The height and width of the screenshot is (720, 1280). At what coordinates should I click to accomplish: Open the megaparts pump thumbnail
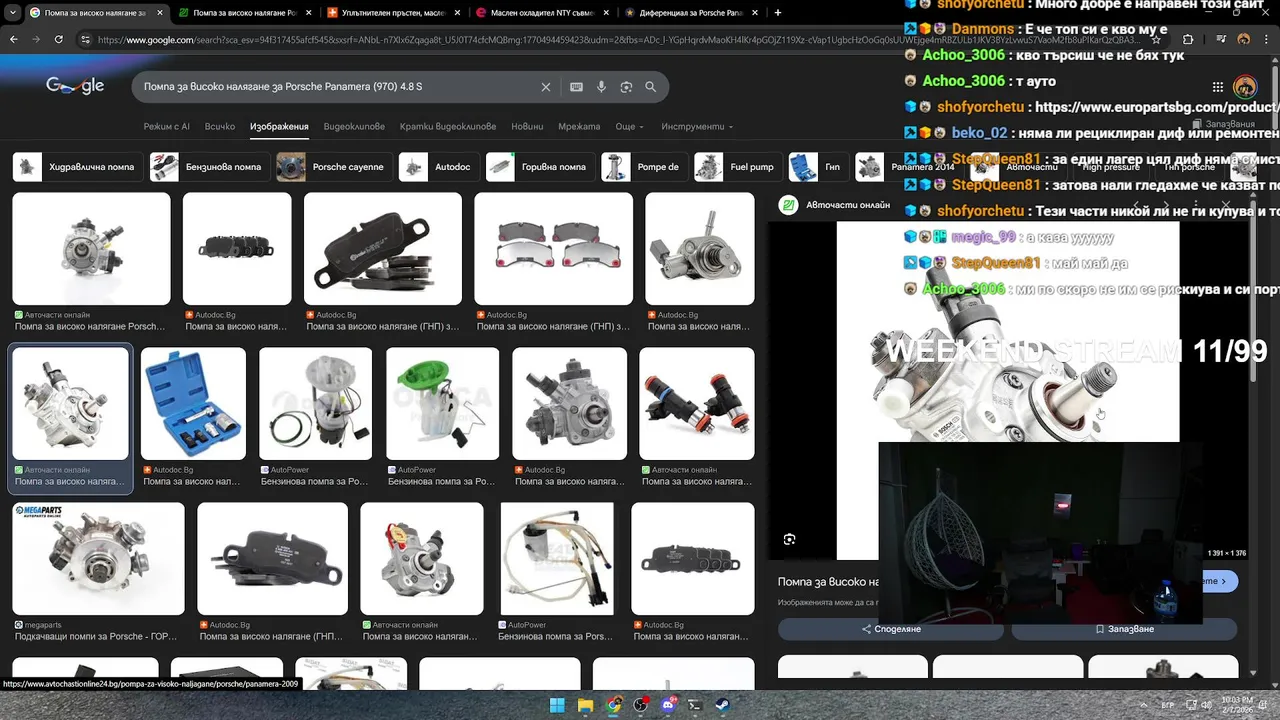pyautogui.click(x=98, y=558)
